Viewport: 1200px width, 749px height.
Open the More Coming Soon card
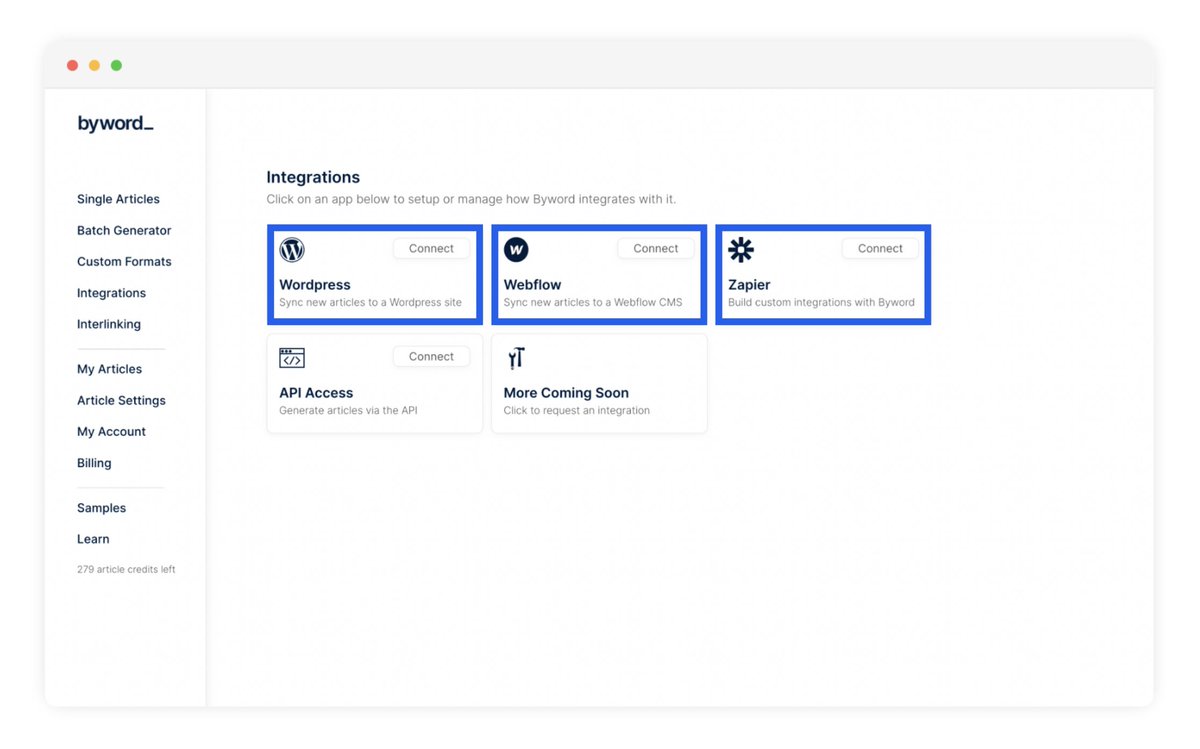point(599,384)
